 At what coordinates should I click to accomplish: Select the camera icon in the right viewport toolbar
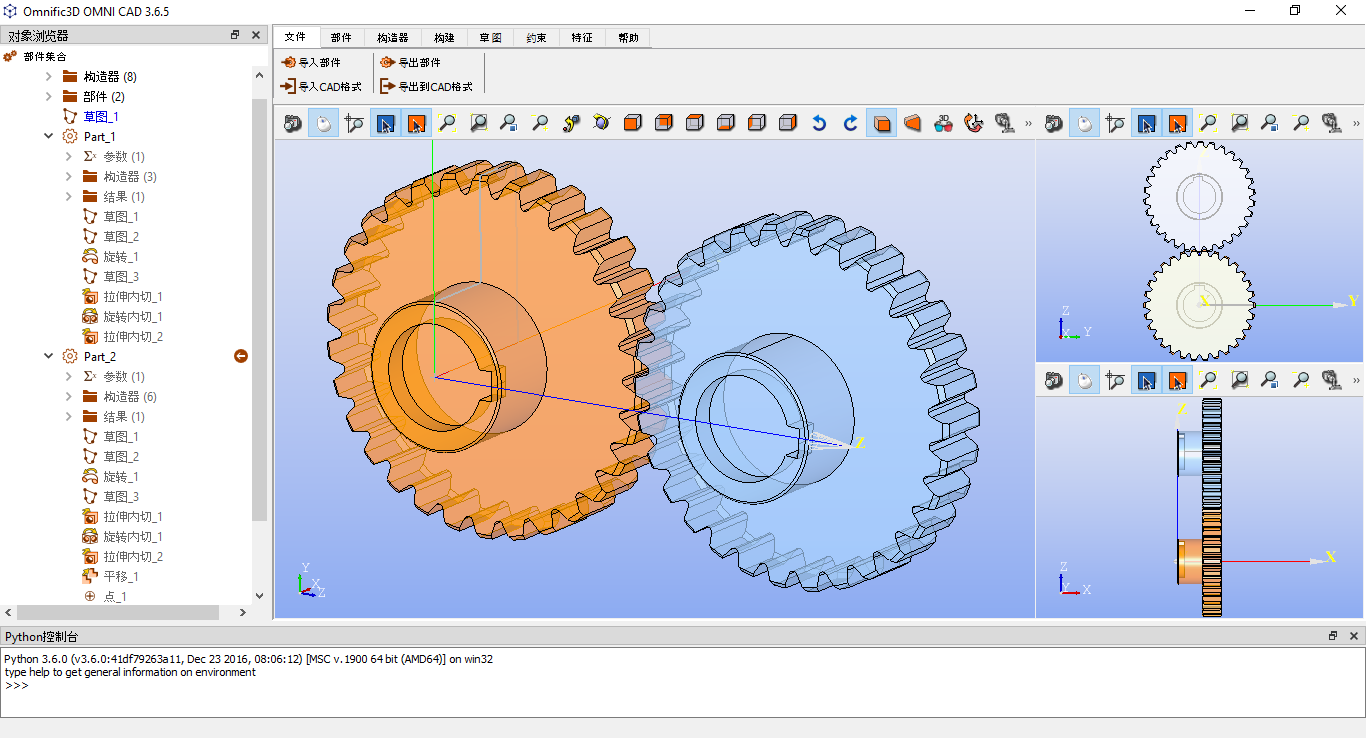click(1055, 123)
